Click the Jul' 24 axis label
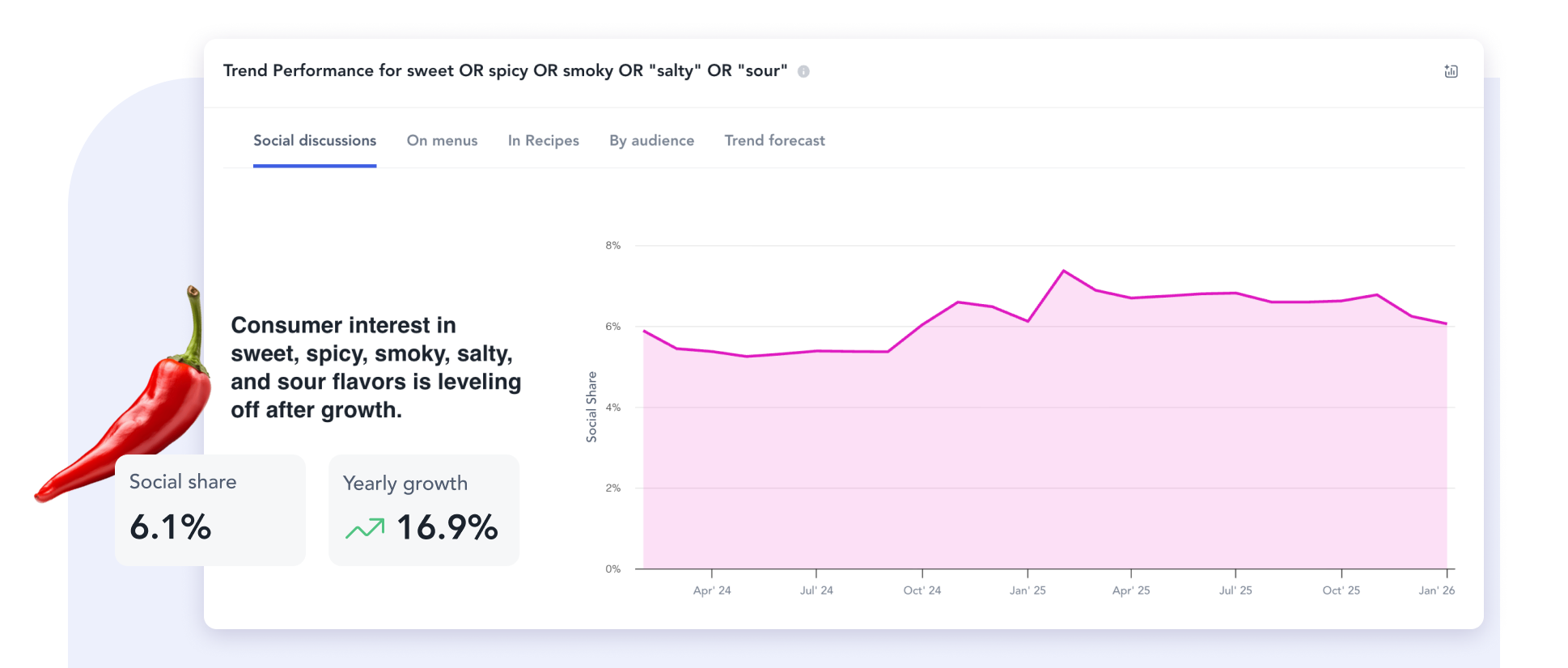Viewport: 1568px width, 668px height. pyautogui.click(x=816, y=590)
